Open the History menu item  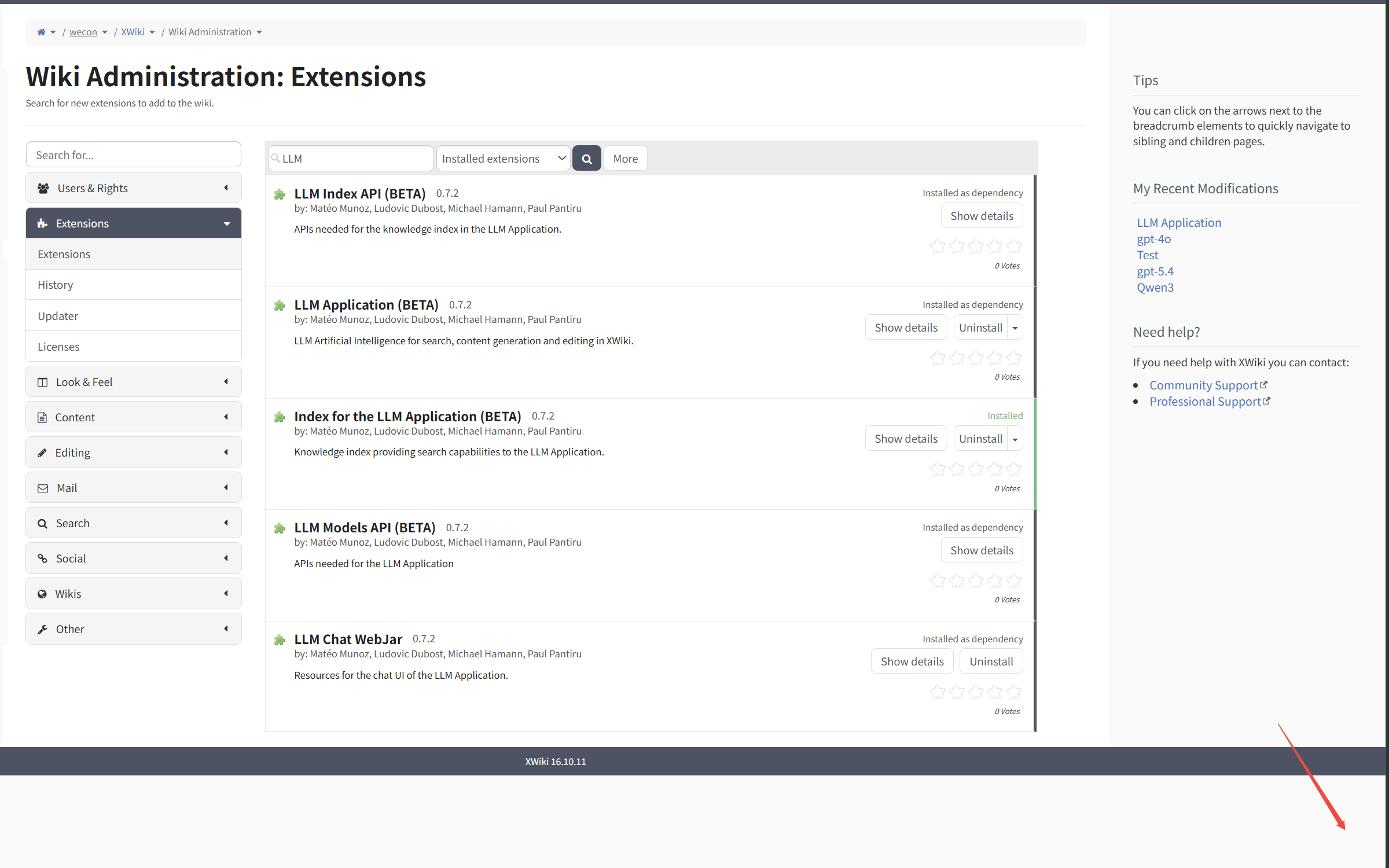click(x=56, y=285)
